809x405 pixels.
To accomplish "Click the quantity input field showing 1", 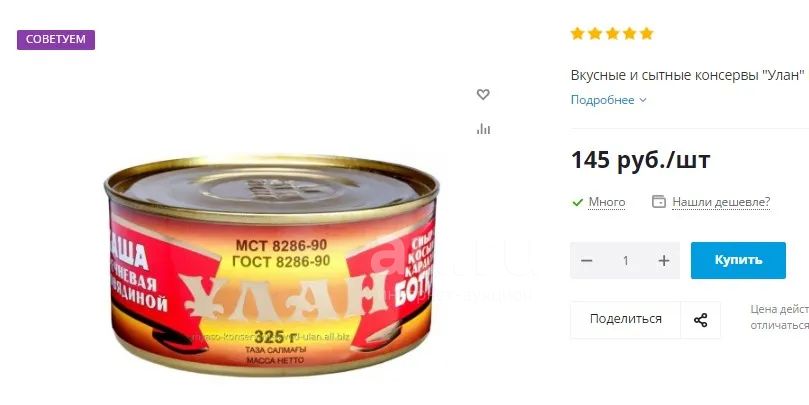I will point(625,261).
